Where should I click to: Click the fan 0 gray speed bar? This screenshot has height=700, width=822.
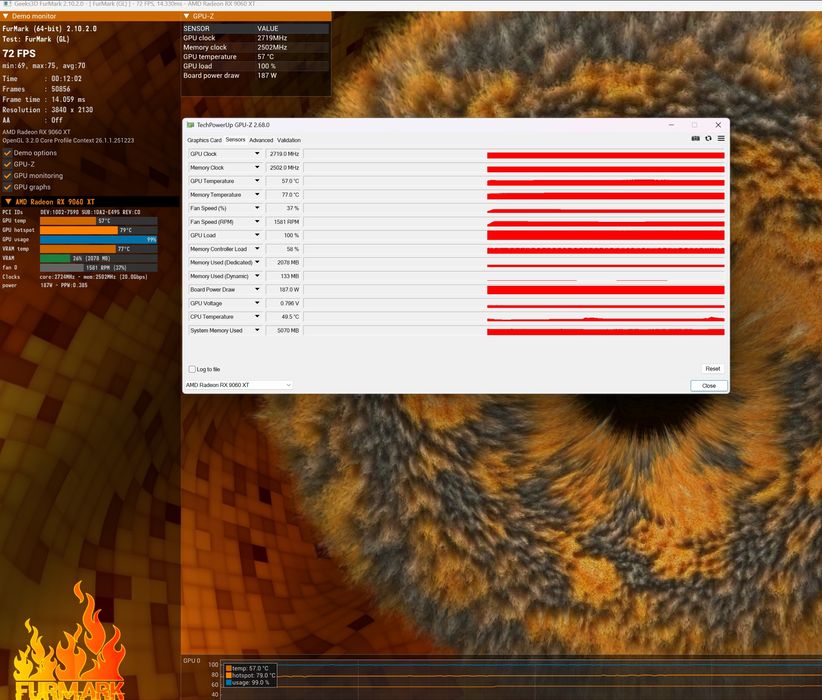pos(62,267)
